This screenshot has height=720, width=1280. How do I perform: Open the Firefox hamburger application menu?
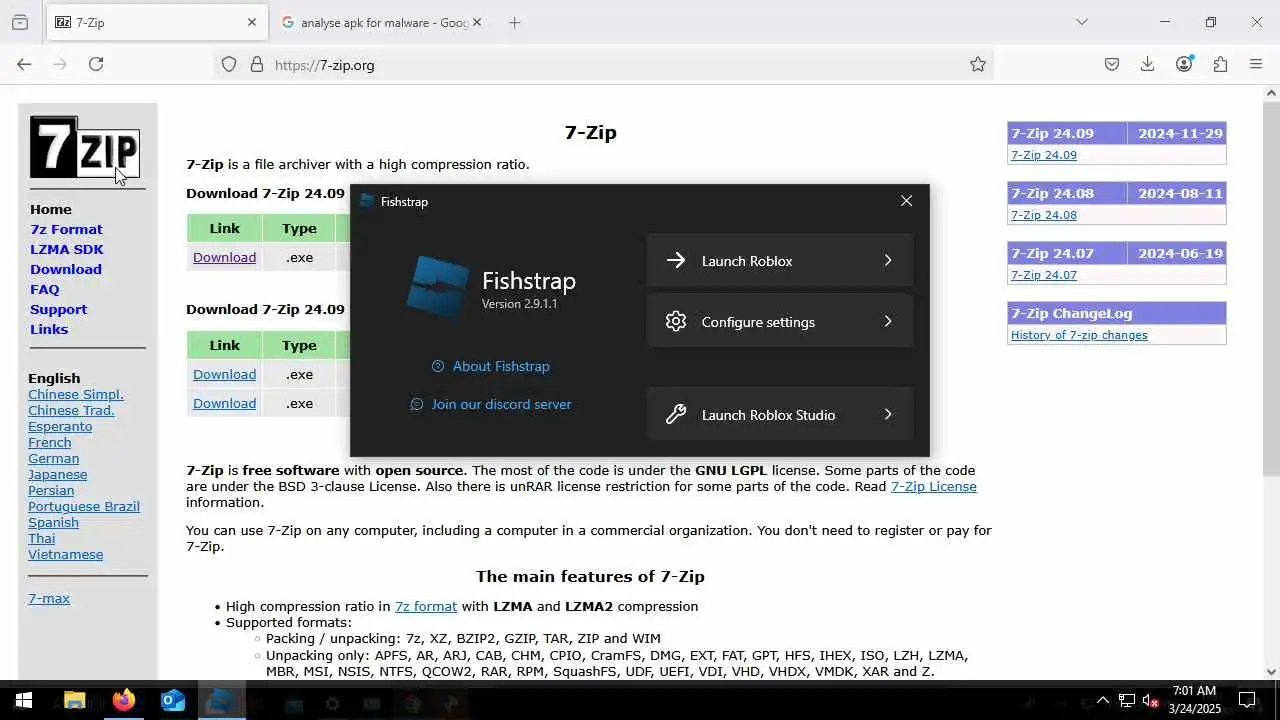(1256, 64)
